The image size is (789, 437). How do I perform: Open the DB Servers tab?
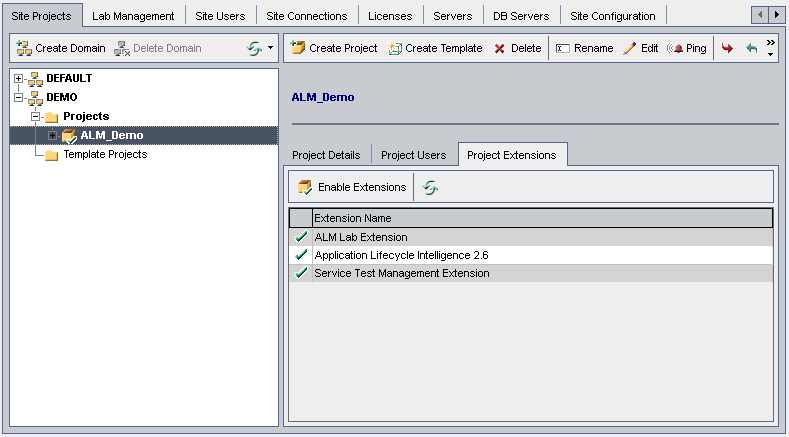(521, 16)
